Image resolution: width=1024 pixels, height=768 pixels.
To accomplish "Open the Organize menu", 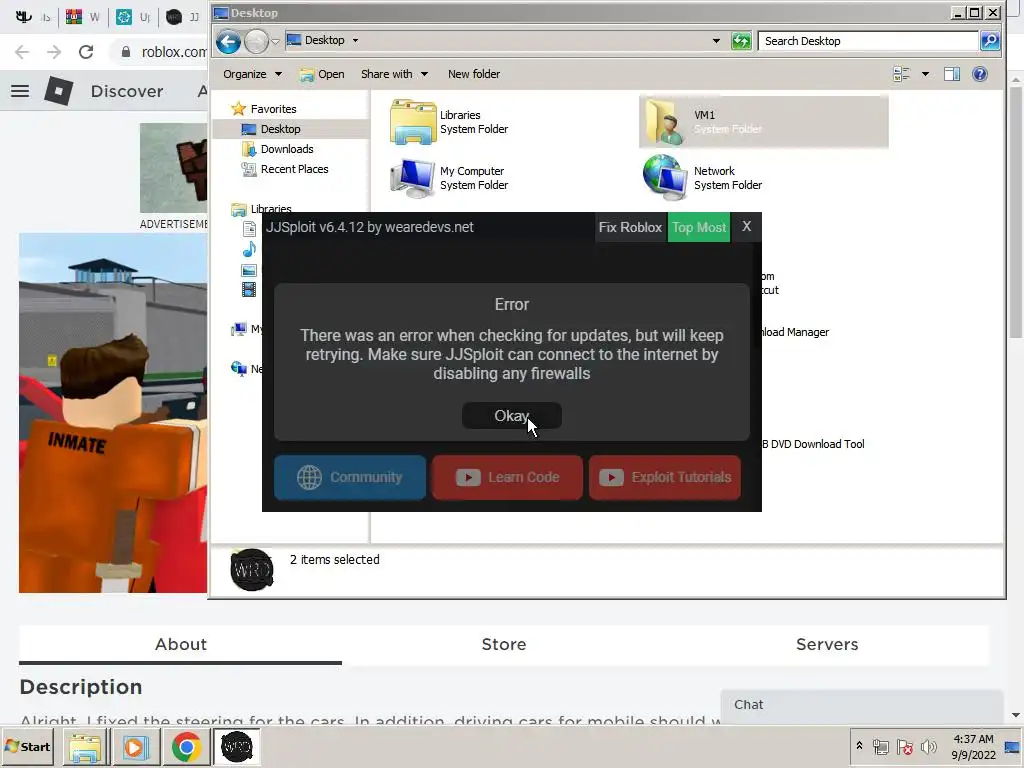I will click(252, 74).
